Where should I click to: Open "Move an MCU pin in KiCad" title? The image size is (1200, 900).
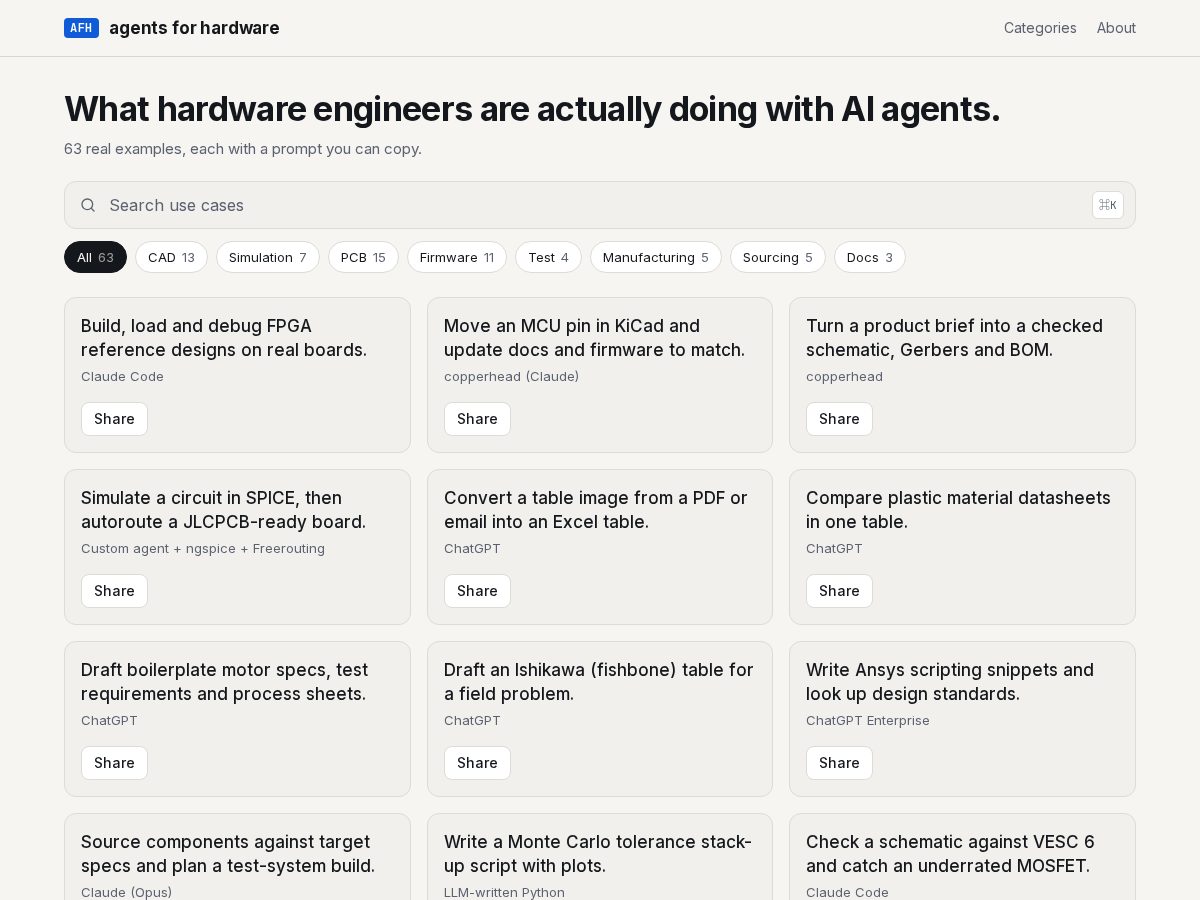(x=594, y=338)
